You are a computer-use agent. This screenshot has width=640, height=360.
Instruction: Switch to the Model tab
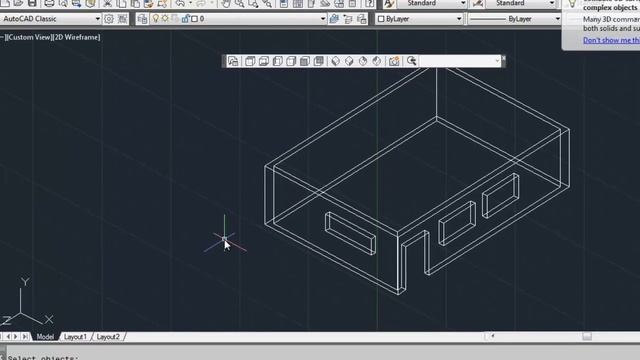(45, 337)
